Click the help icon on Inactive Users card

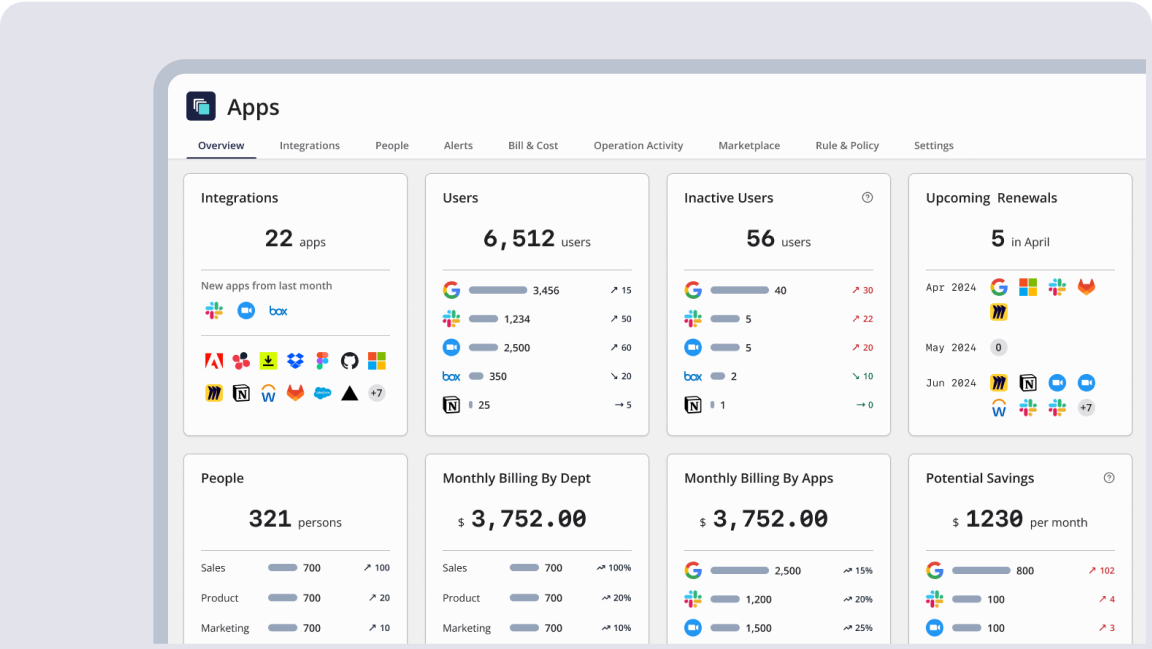pyautogui.click(x=866, y=197)
